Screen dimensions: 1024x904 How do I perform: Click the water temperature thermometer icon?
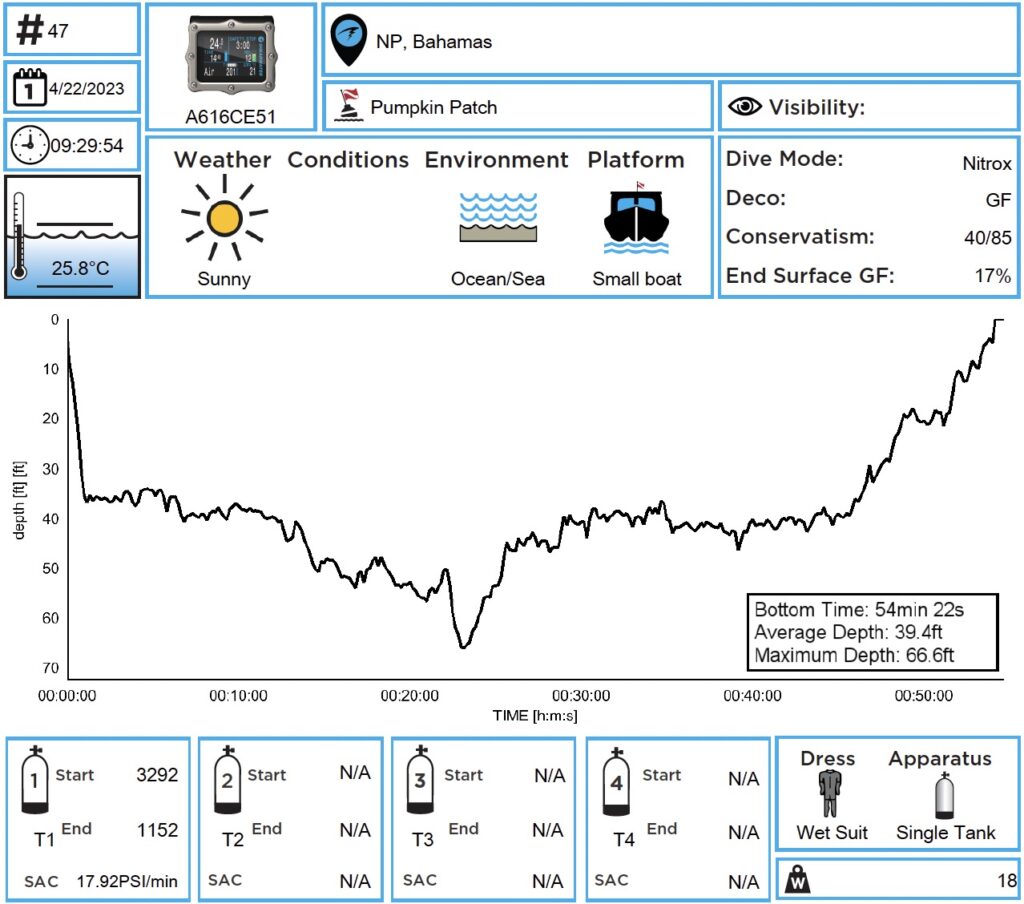click(x=19, y=238)
